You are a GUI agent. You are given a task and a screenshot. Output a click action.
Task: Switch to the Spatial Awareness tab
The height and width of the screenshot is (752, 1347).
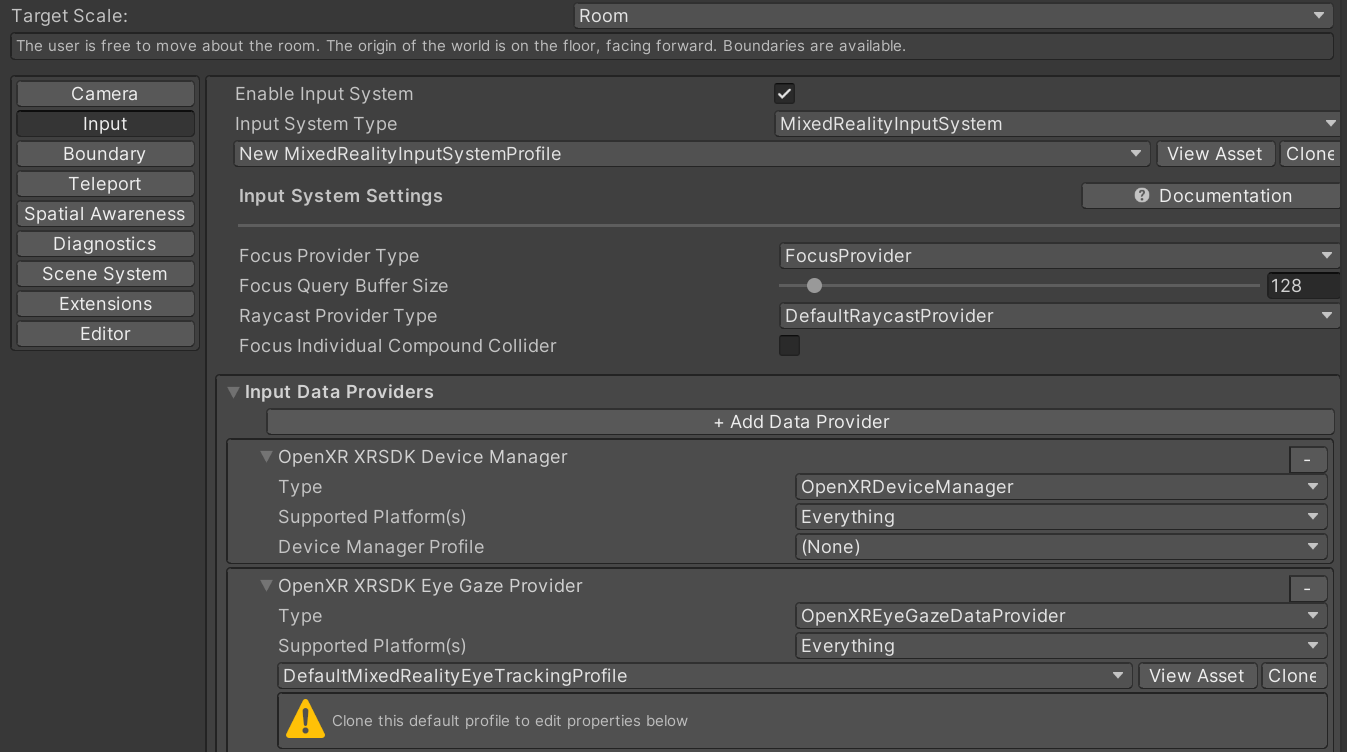coord(105,213)
